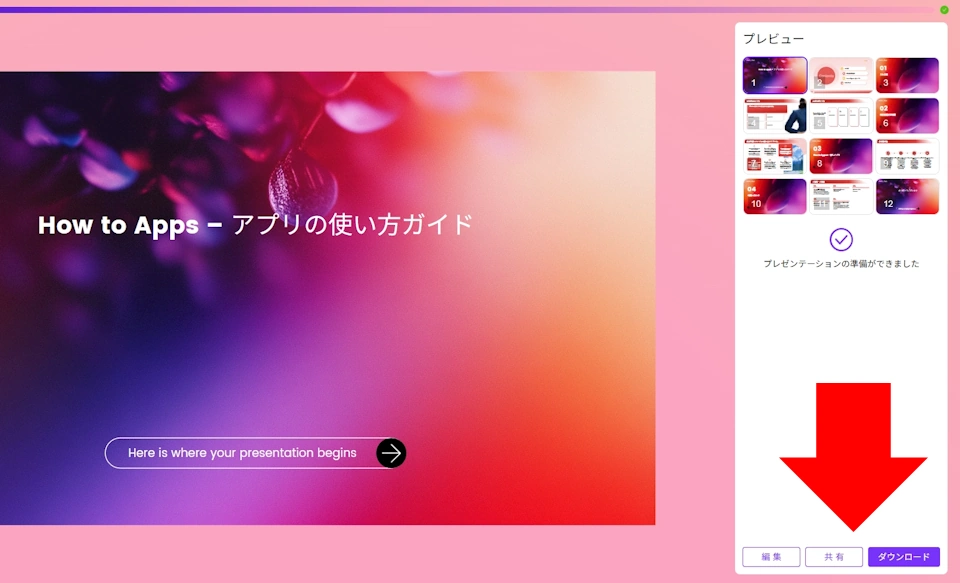Viewport: 960px width, 583px height.
Task: Select slide 12 thumbnail in preview
Action: pos(907,197)
